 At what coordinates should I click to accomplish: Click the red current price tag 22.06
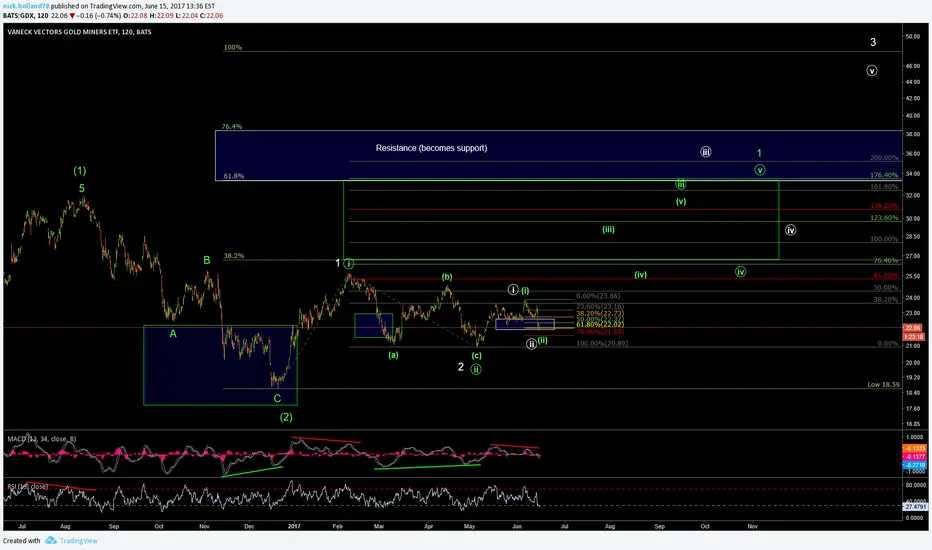tap(912, 328)
